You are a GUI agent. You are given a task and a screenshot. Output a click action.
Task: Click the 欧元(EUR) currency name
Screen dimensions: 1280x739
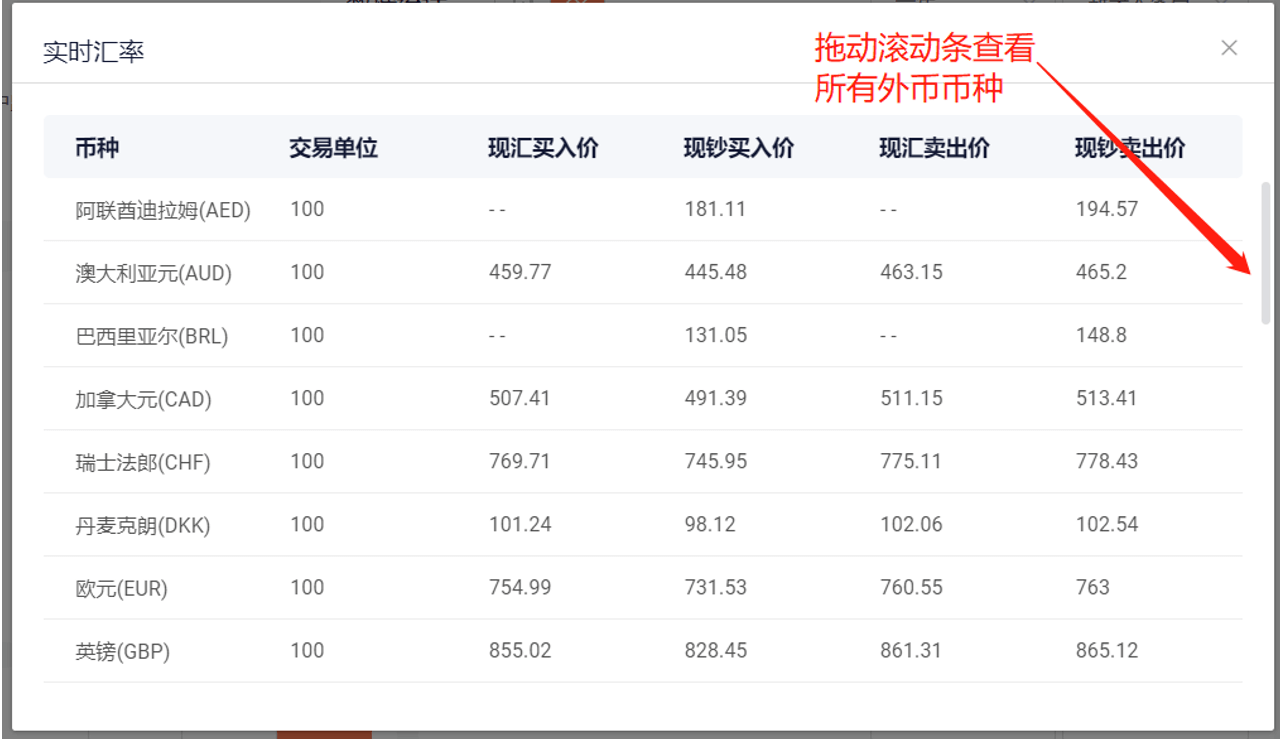tap(122, 588)
